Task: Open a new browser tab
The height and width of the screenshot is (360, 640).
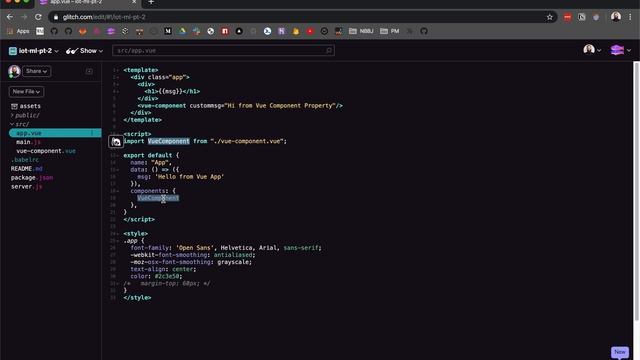Action: coord(151,2)
